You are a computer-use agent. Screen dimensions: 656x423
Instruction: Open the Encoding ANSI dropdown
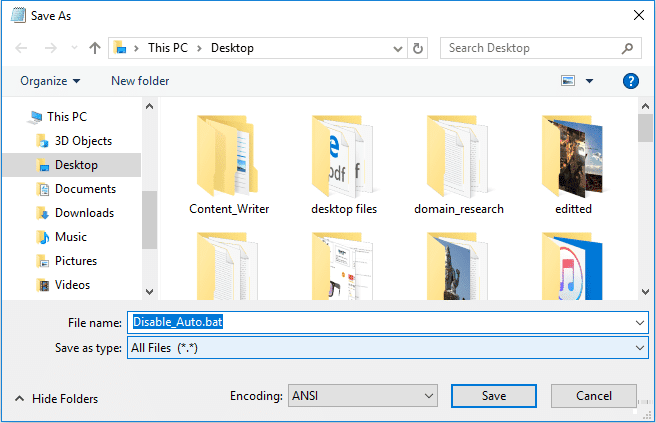363,396
